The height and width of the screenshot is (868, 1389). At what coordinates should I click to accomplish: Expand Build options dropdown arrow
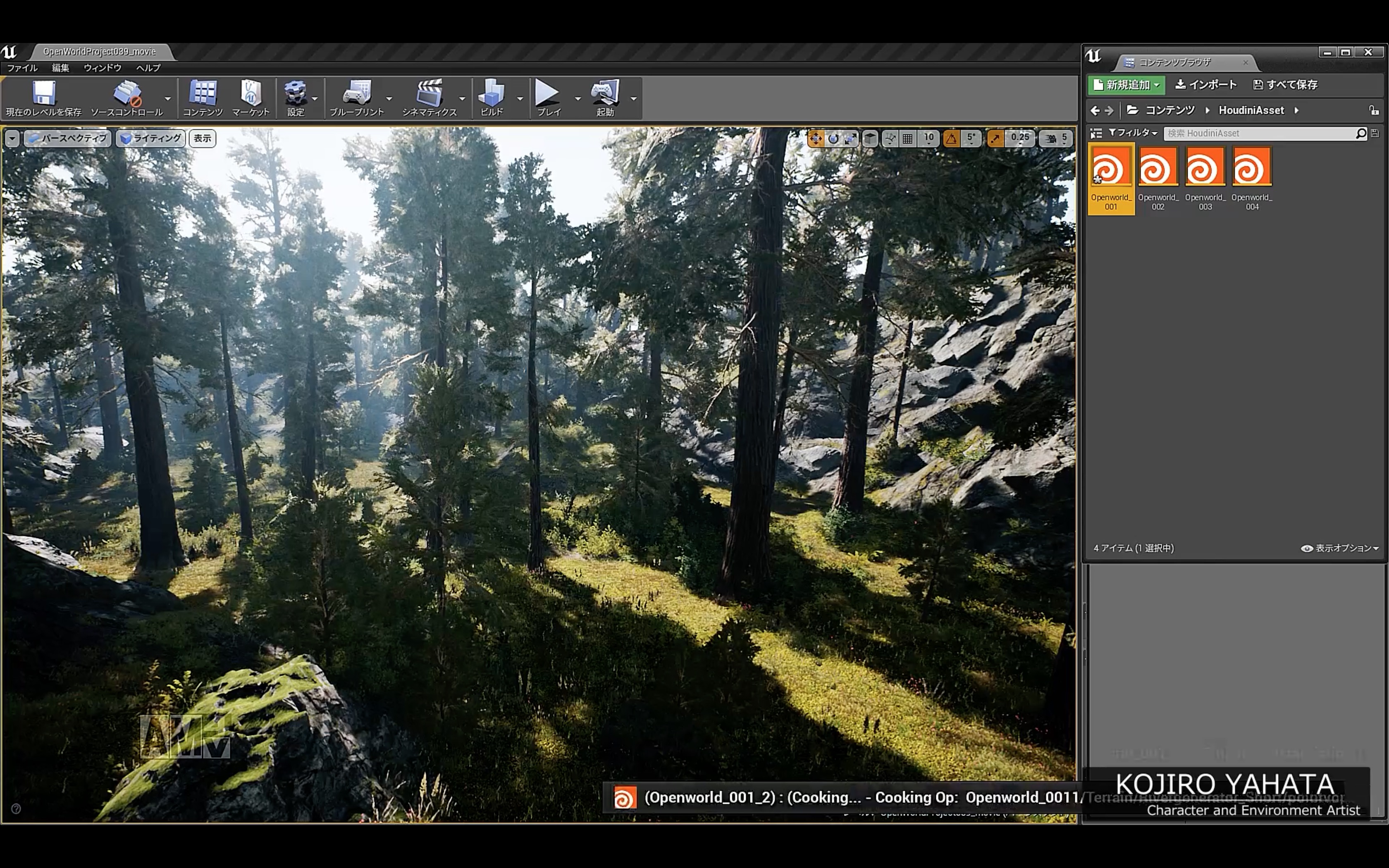click(x=520, y=99)
